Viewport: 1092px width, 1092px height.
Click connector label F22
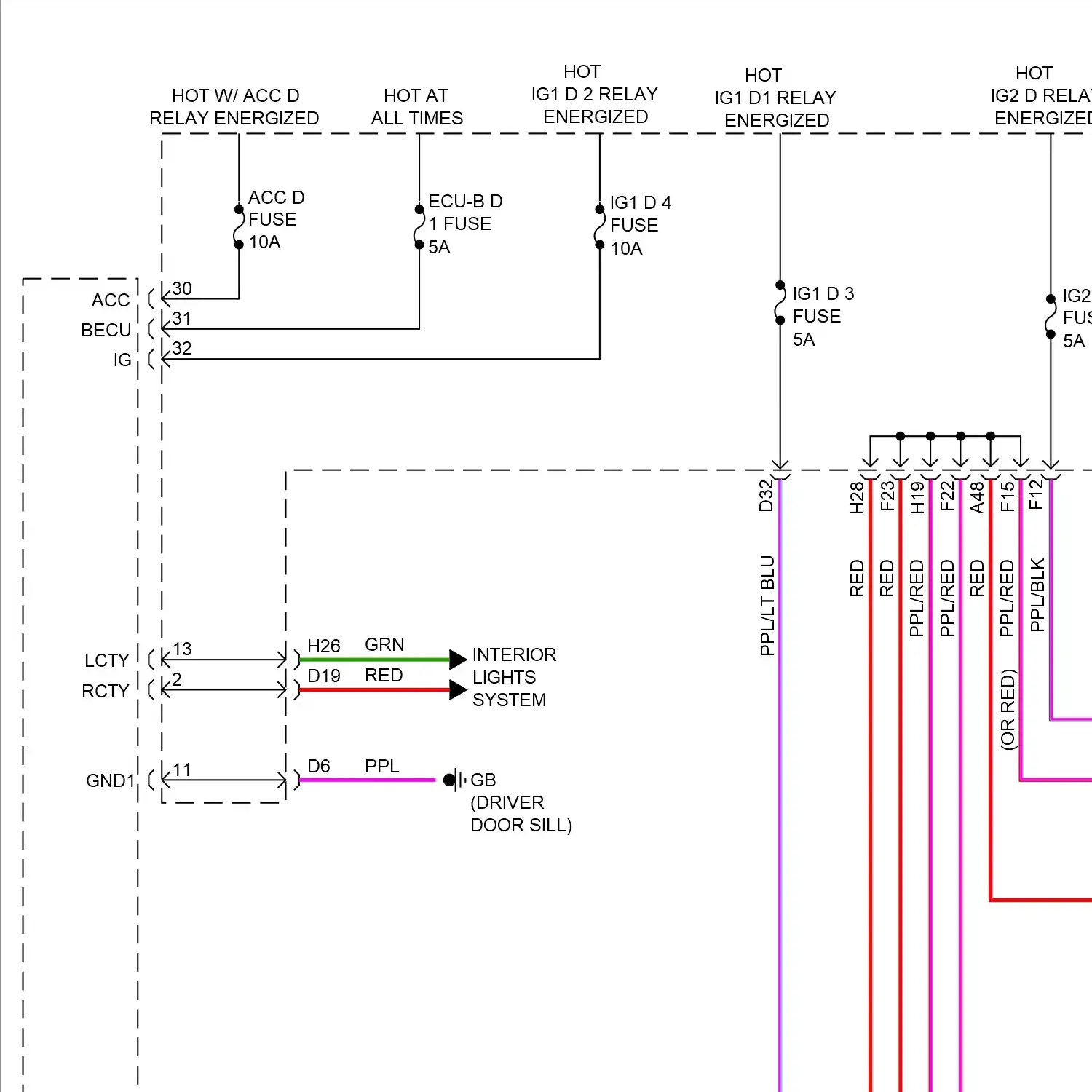(x=947, y=496)
